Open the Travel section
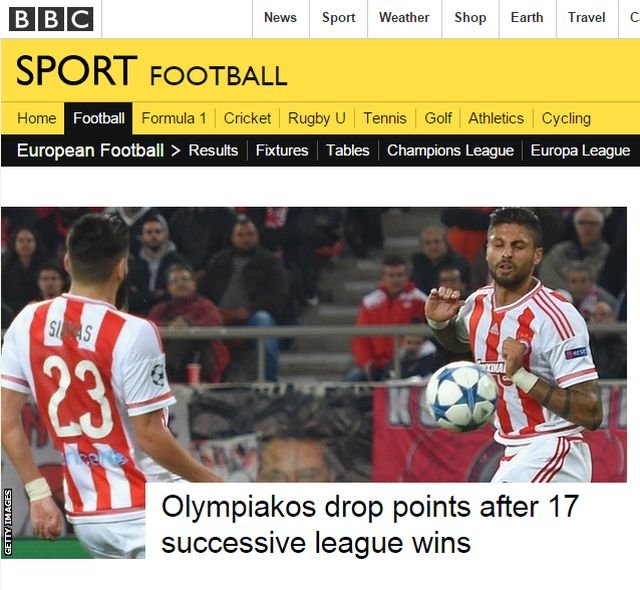The height and width of the screenshot is (590, 640). pyautogui.click(x=587, y=18)
